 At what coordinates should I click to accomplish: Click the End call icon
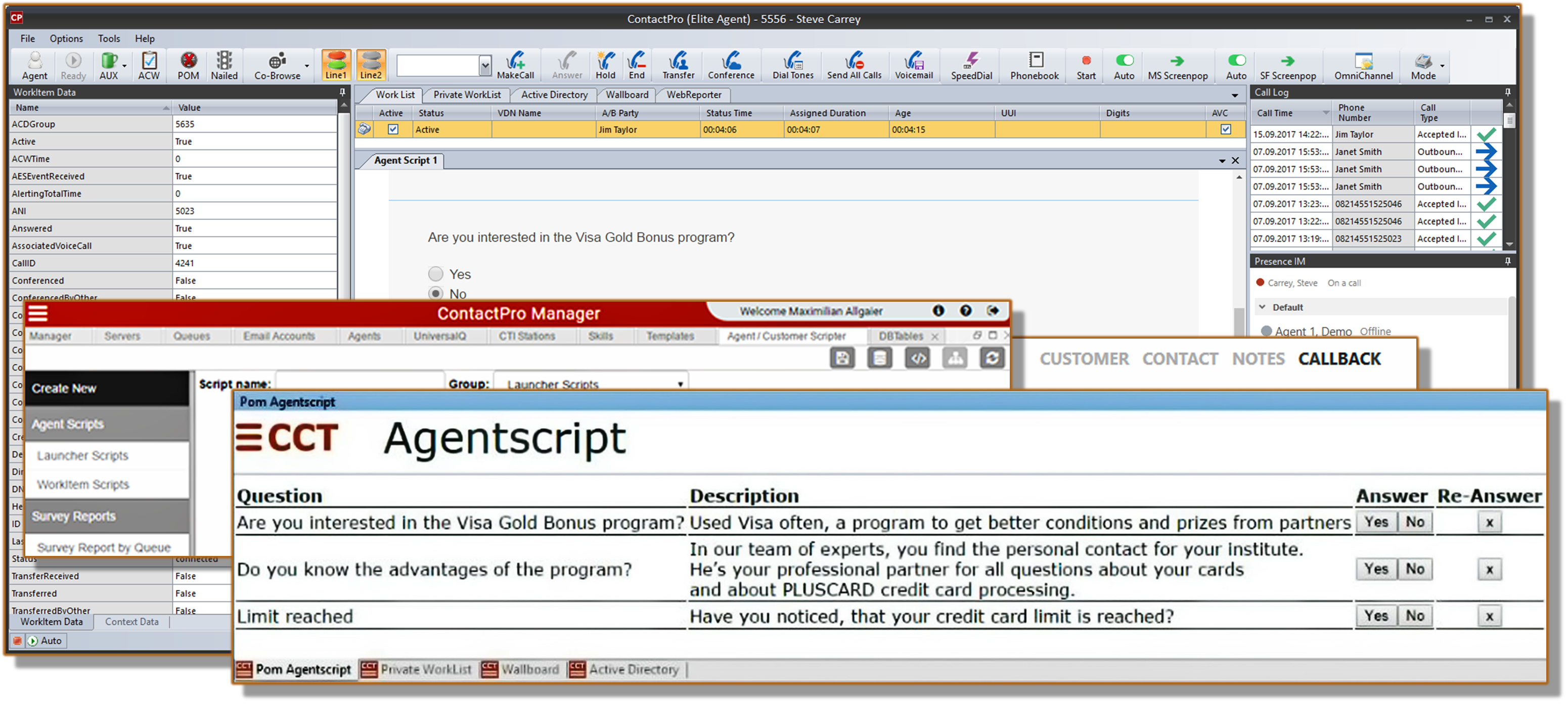[637, 66]
